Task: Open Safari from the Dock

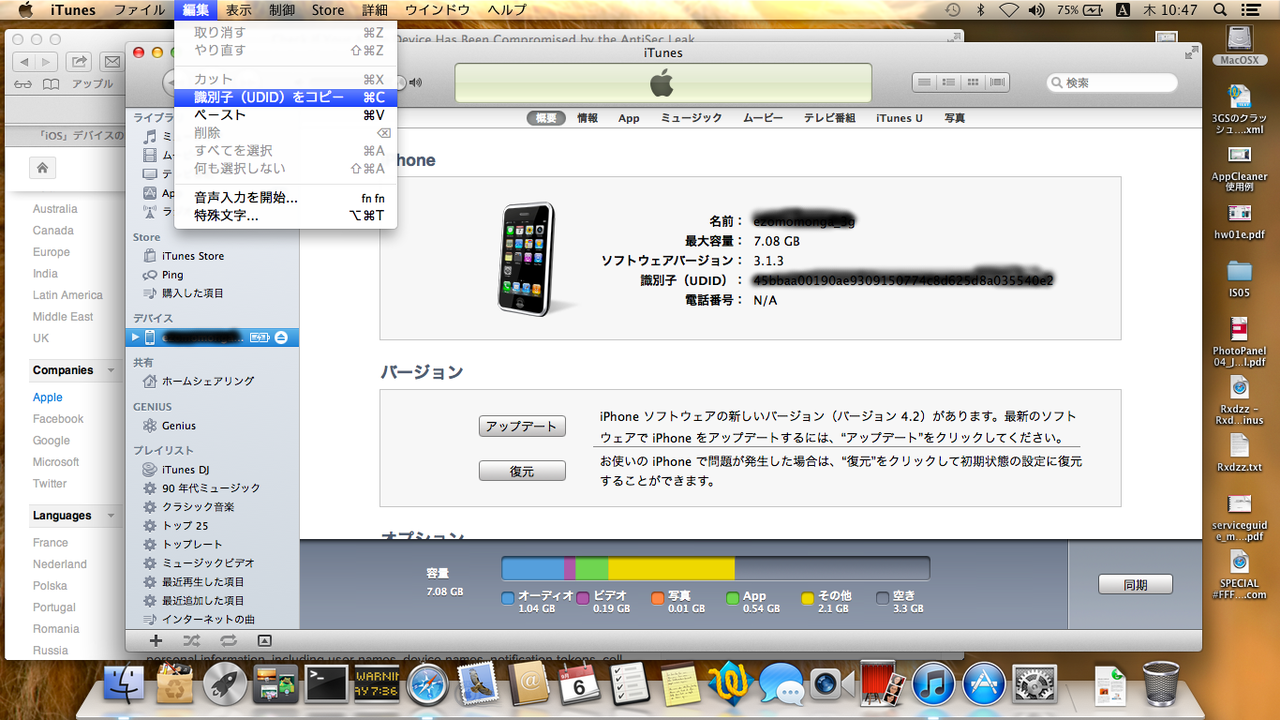Action: pos(427,685)
